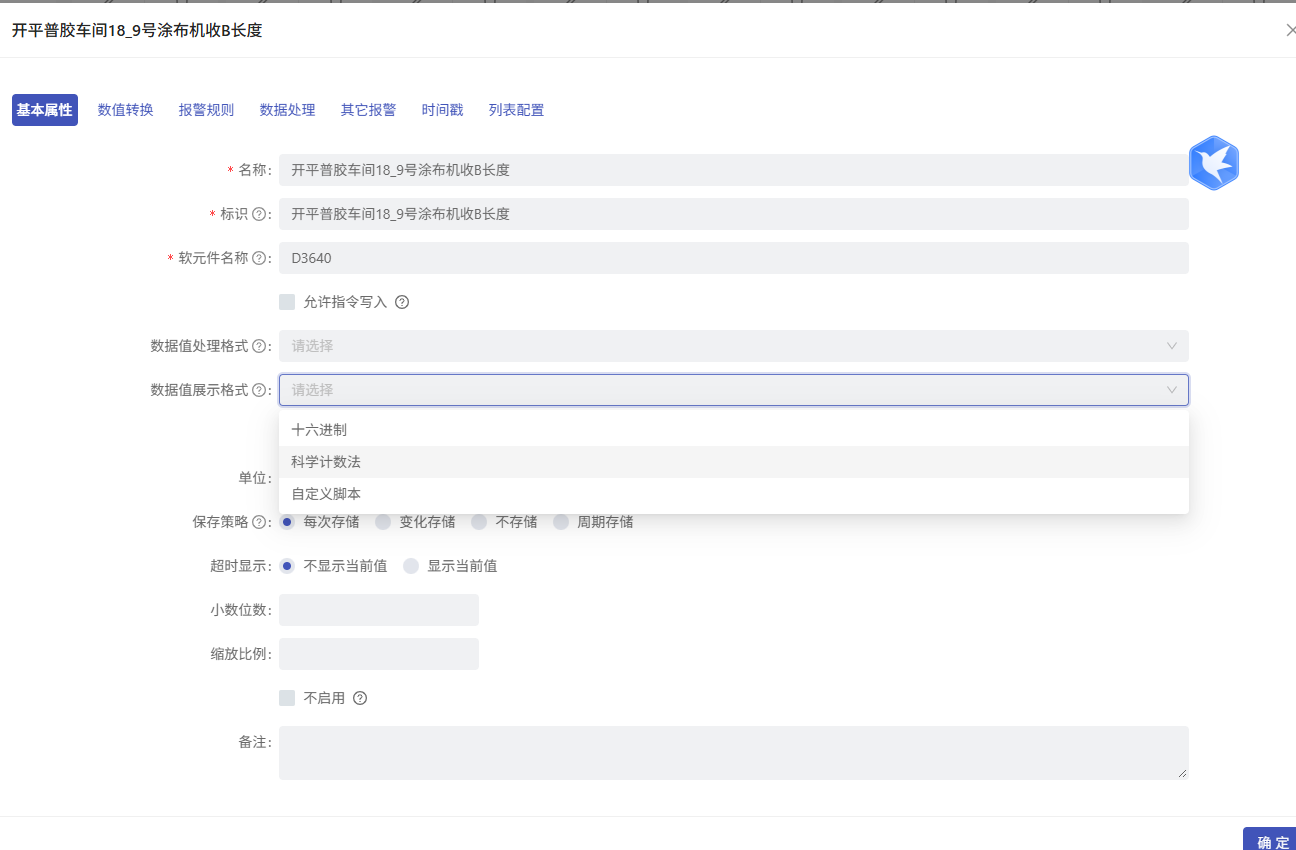Open the 数据值处理格式 dropdown
This screenshot has height=850, width=1296.
[x=734, y=346]
